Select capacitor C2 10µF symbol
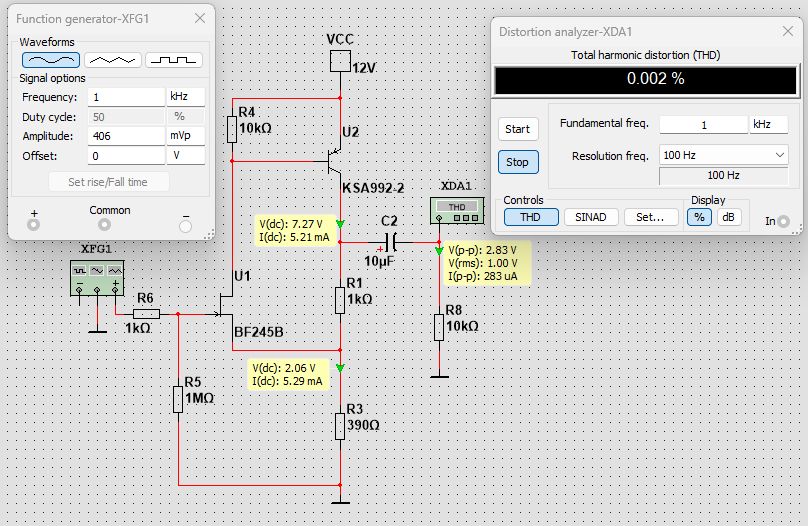This screenshot has width=808, height=526. [393, 242]
